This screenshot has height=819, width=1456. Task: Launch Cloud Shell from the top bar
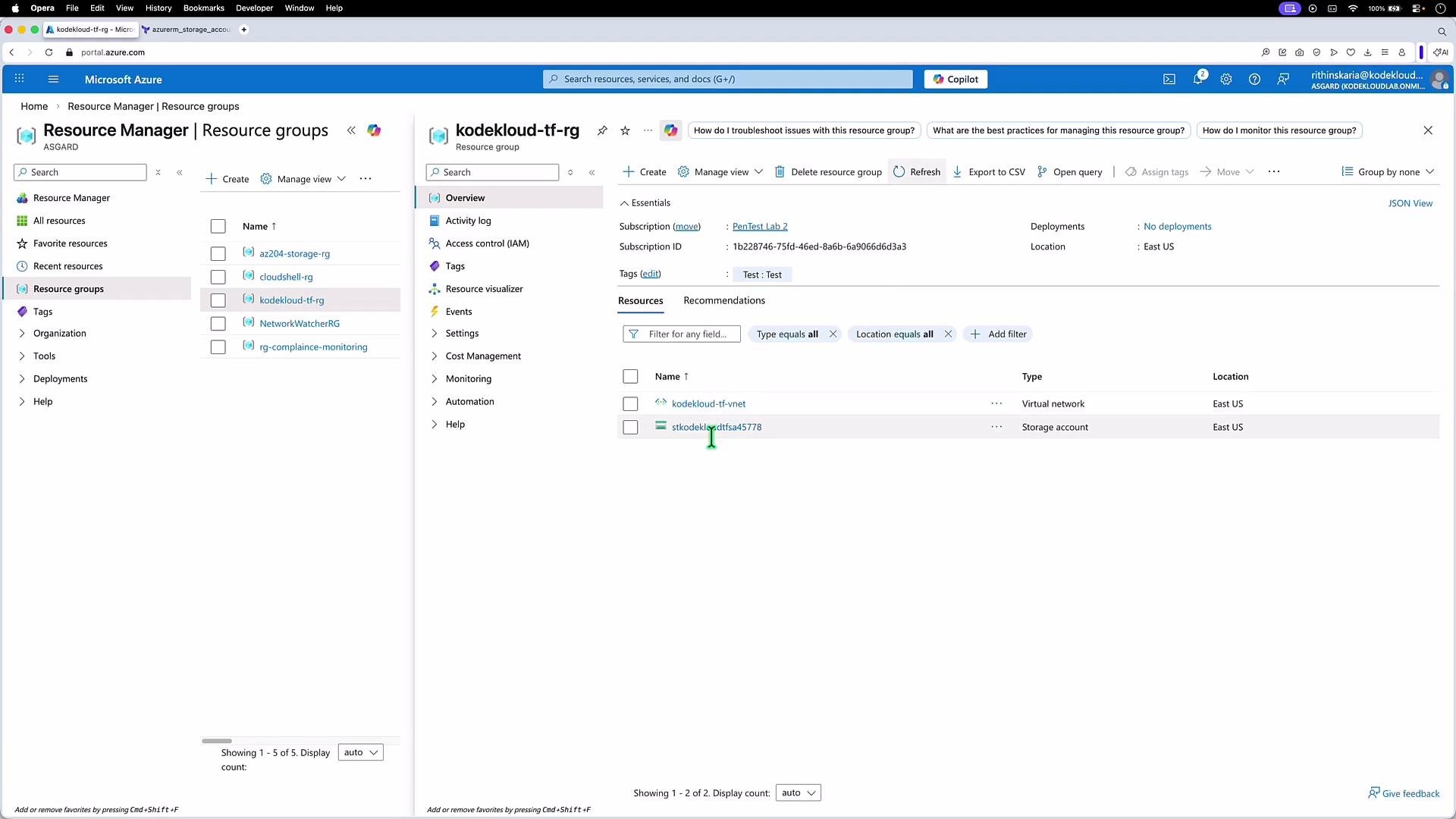tap(1169, 79)
